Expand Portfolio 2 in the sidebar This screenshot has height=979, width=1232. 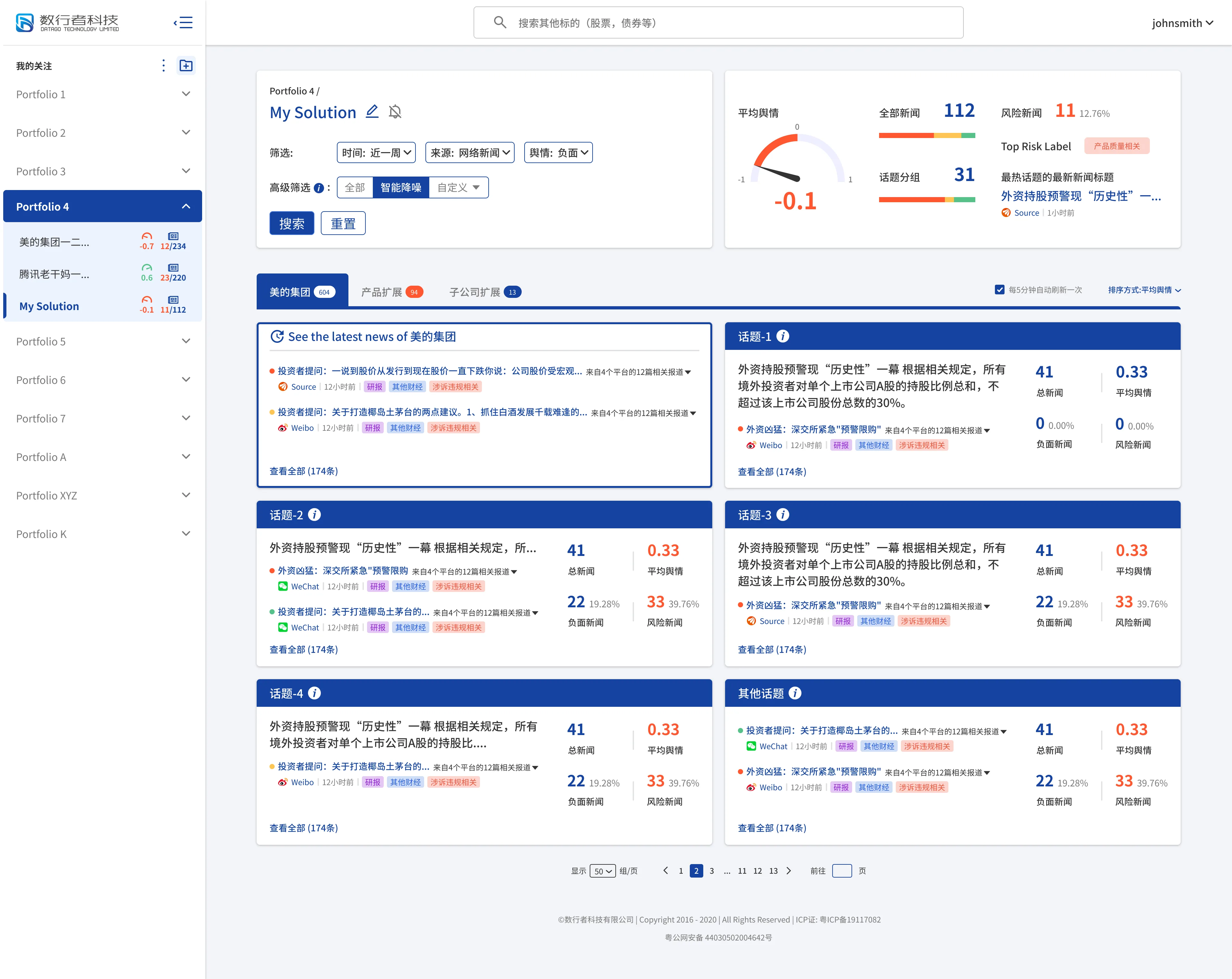(x=103, y=133)
